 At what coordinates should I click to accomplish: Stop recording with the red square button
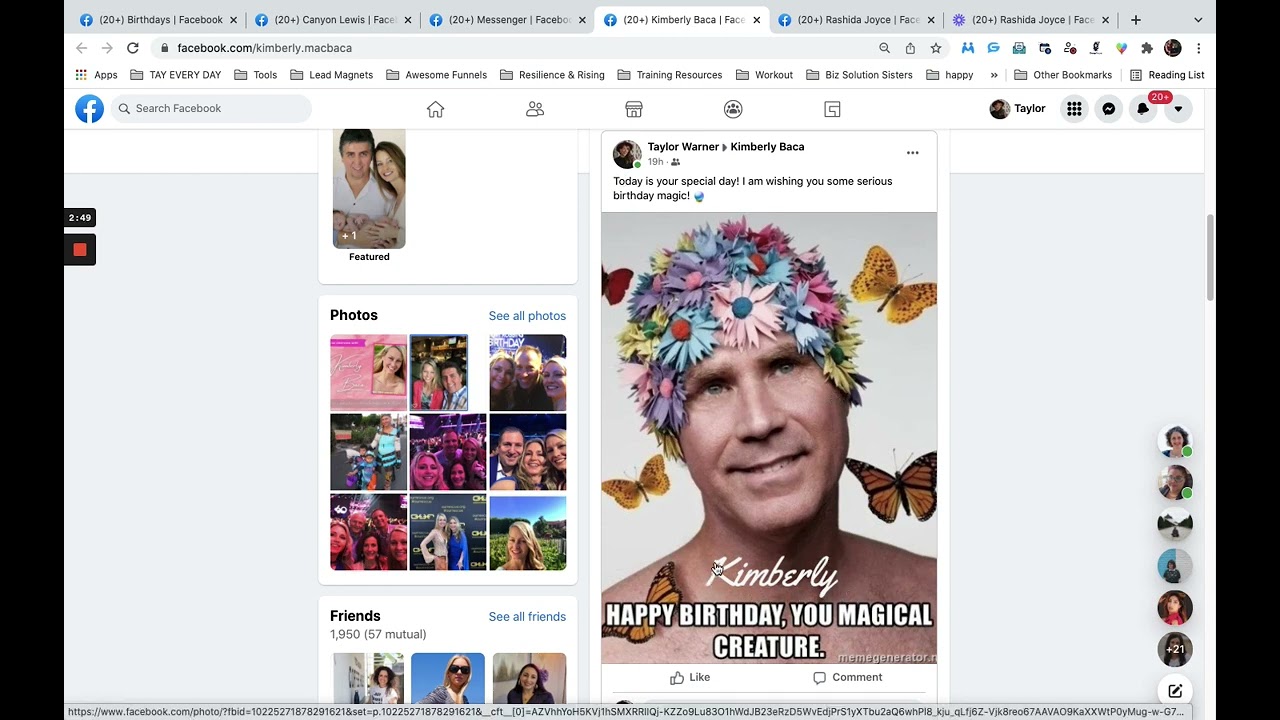pyautogui.click(x=80, y=250)
